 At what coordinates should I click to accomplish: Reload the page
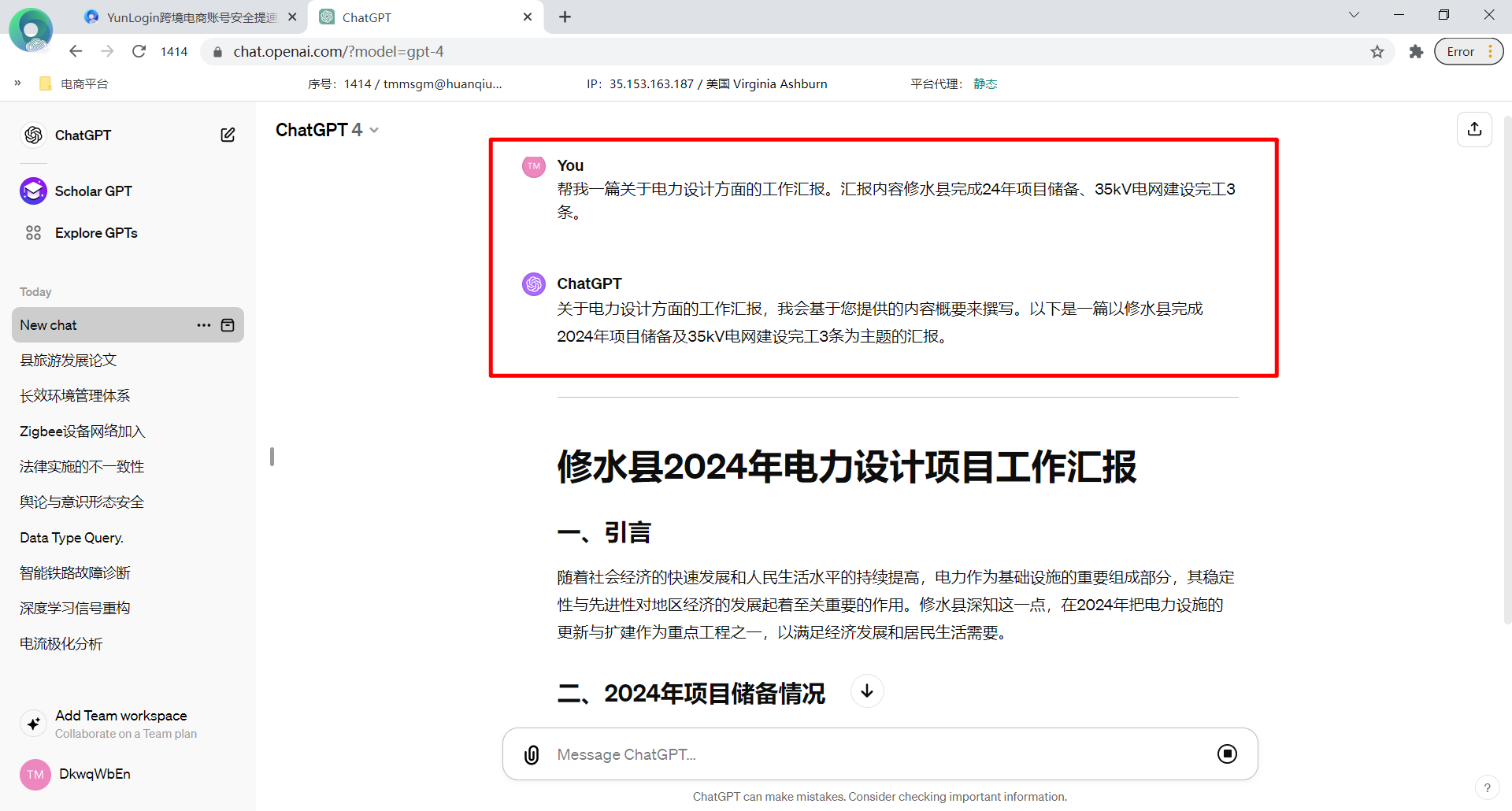coord(139,51)
